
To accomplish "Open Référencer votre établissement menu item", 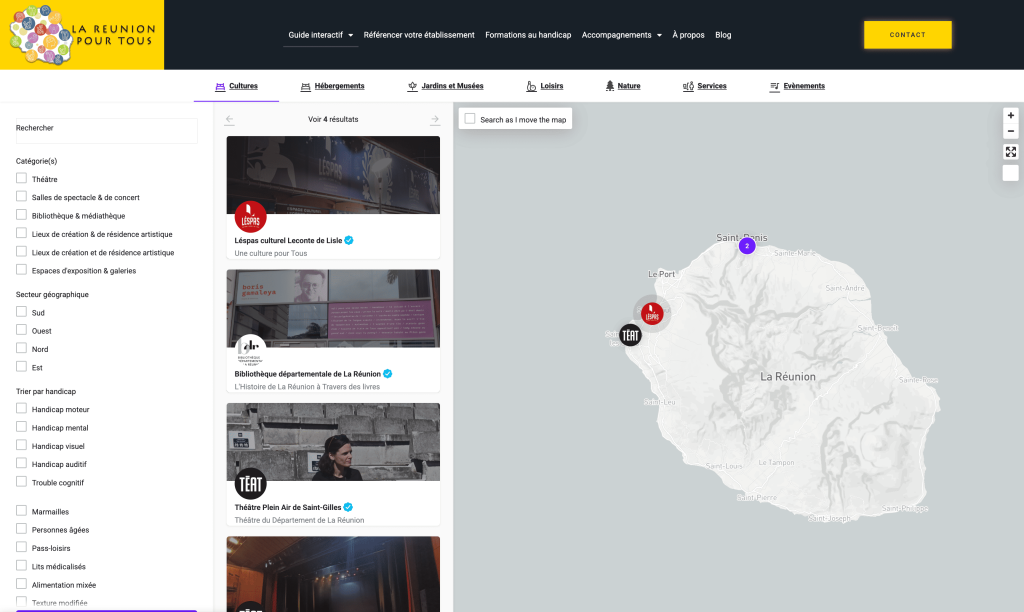I will tap(419, 35).
